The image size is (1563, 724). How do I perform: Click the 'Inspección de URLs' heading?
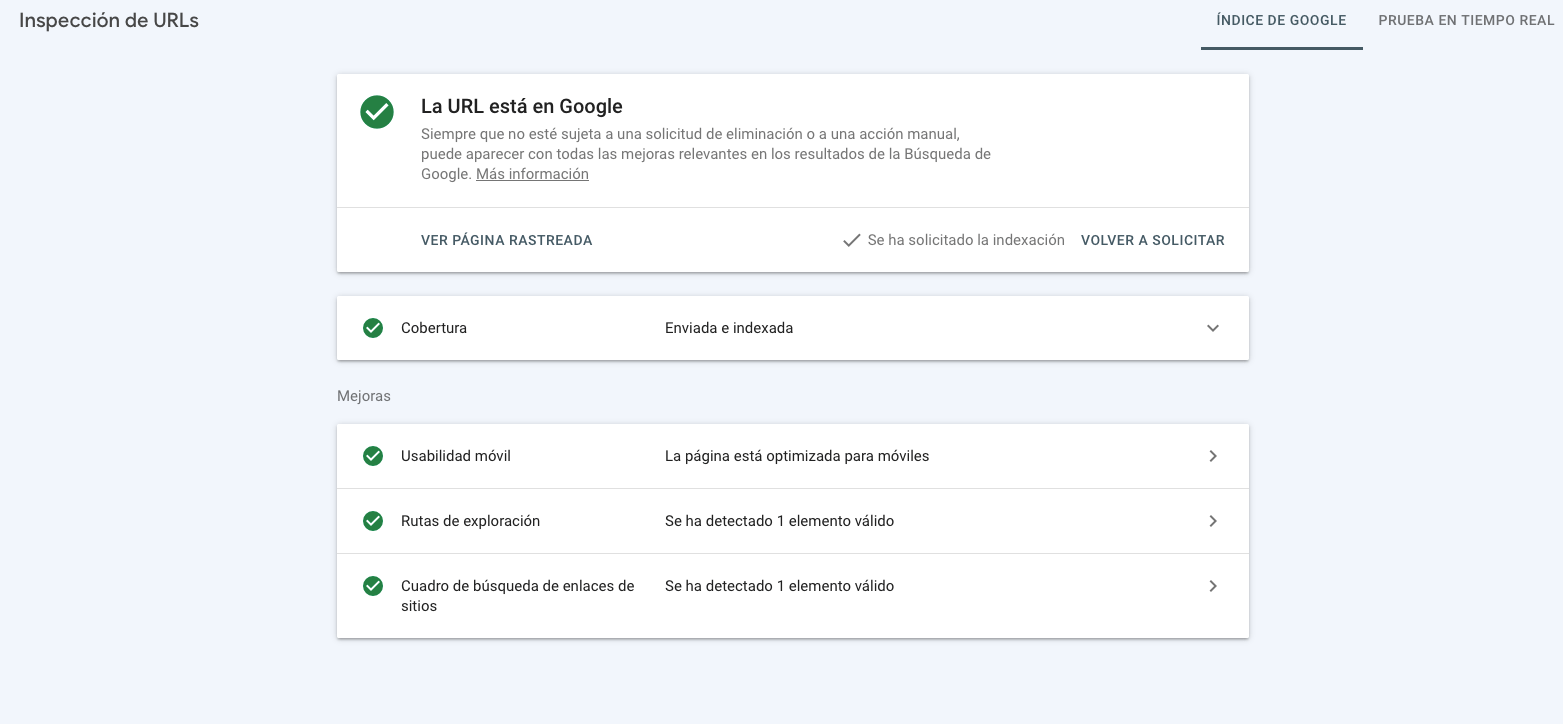tap(109, 20)
